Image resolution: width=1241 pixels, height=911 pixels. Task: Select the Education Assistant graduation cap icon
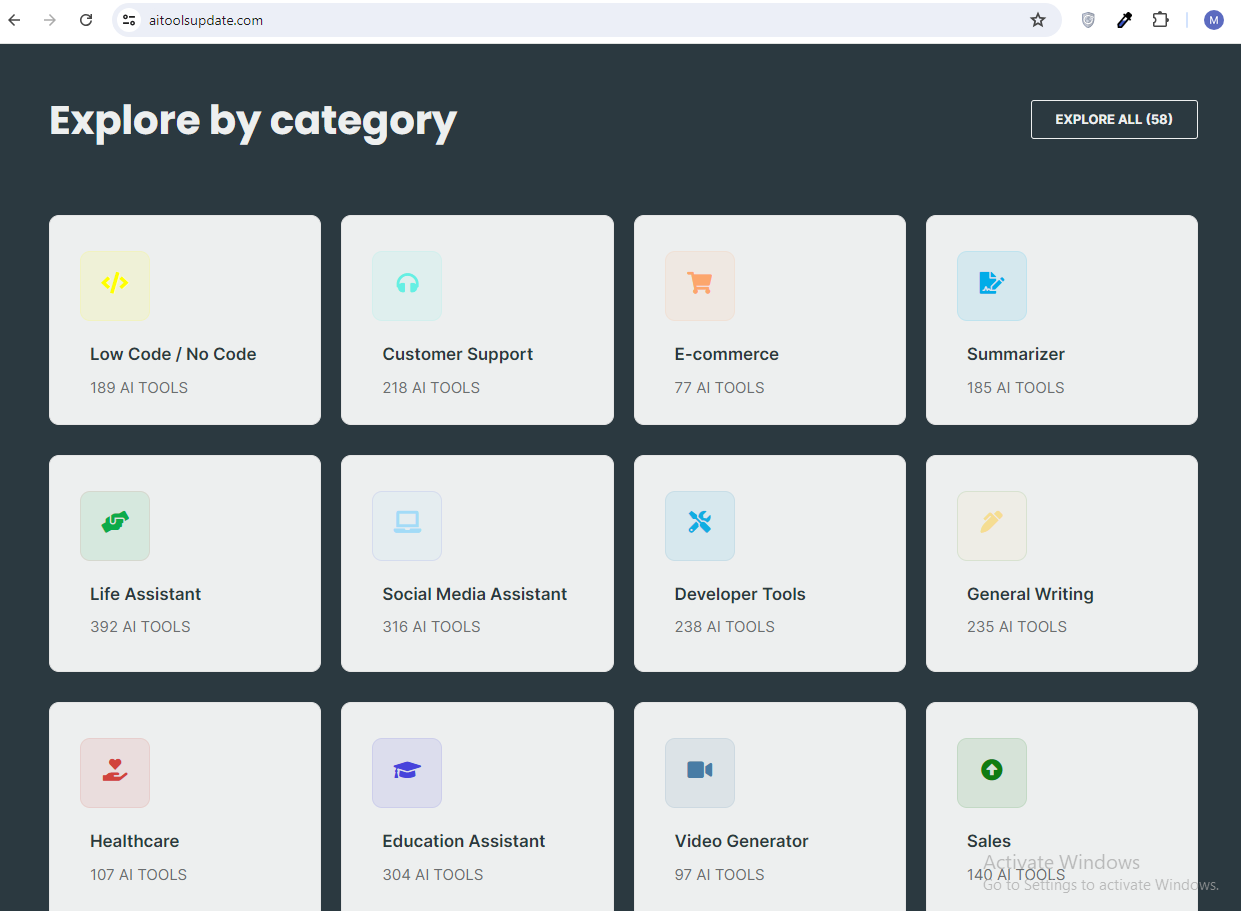click(407, 772)
